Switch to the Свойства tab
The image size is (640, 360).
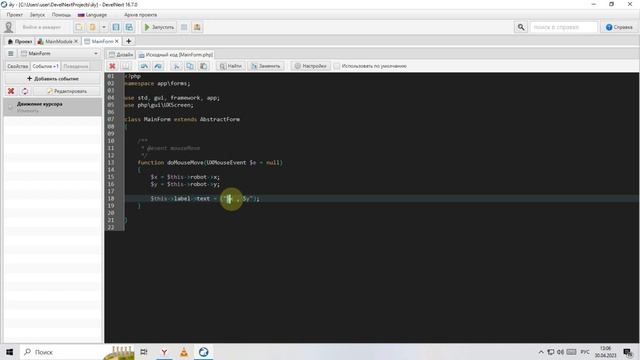click(18, 66)
